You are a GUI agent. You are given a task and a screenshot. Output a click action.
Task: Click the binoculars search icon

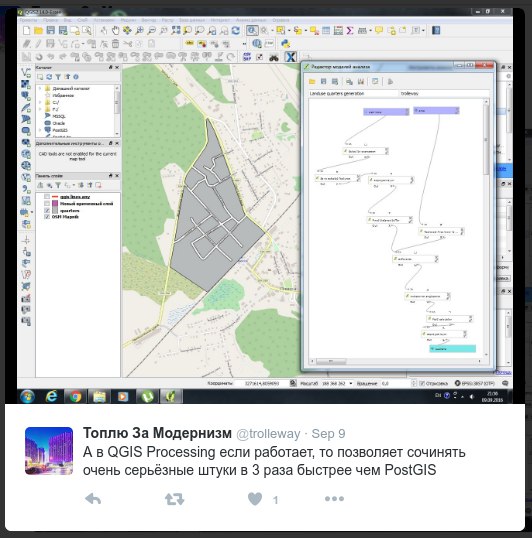(x=274, y=57)
